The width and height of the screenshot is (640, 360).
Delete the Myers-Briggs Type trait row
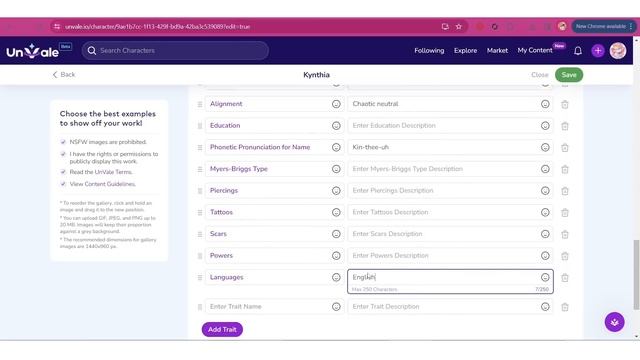coord(565,169)
